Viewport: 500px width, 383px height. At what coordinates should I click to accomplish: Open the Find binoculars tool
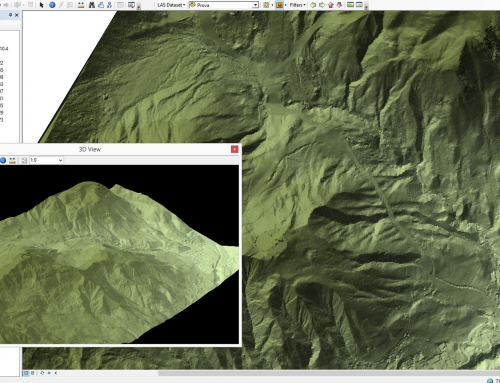pyautogui.click(x=92, y=5)
